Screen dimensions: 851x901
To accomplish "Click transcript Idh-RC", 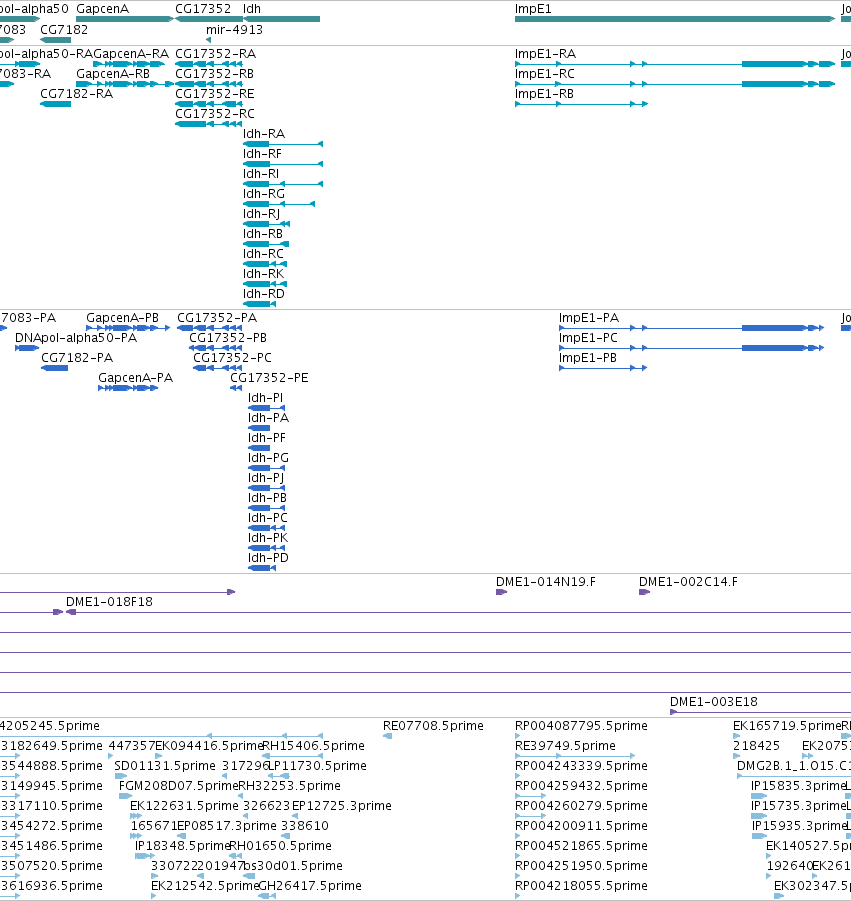I will coord(263,254).
